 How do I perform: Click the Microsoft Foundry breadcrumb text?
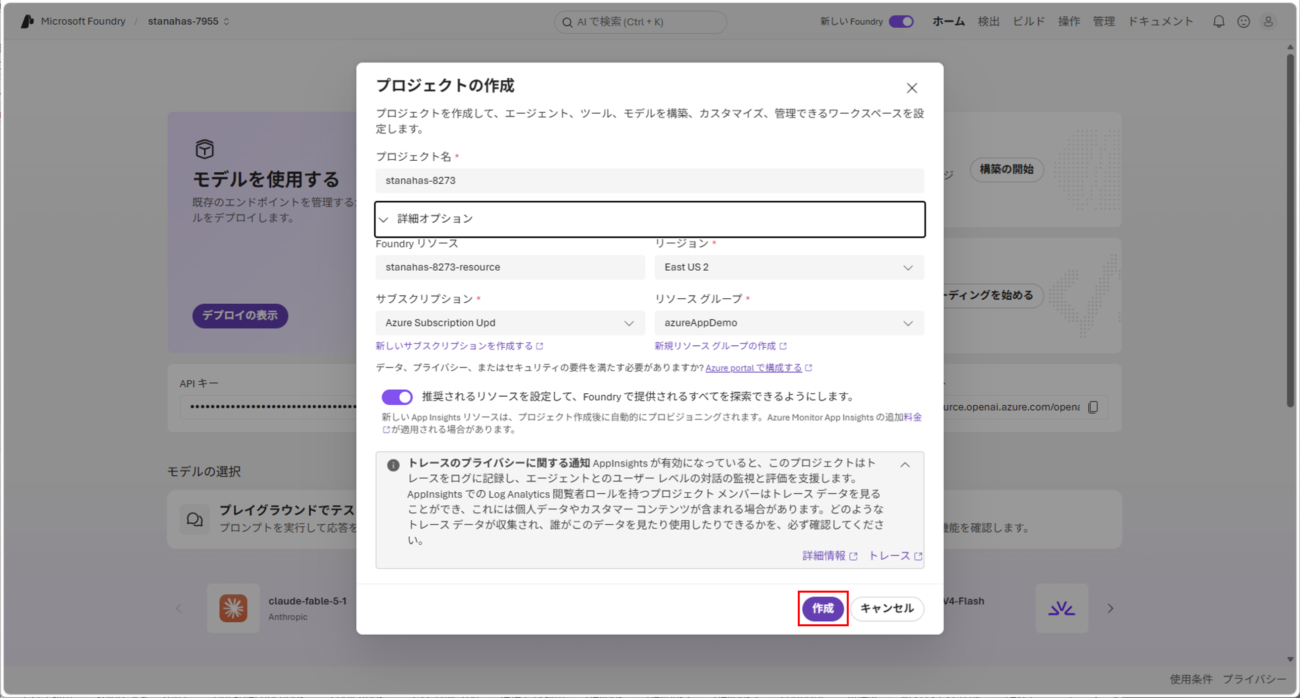click(x=83, y=21)
